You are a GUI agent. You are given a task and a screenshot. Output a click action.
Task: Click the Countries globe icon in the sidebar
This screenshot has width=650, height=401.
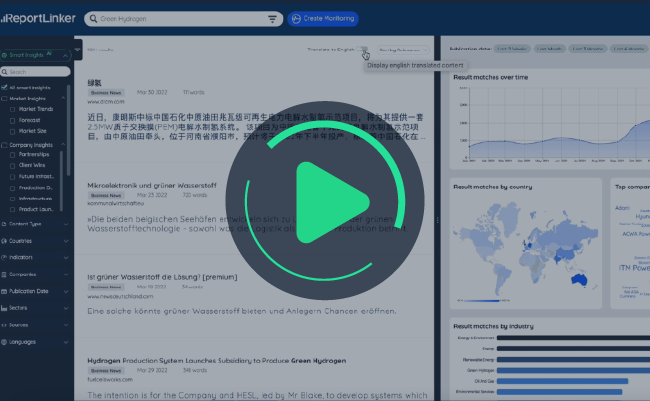pos(4,241)
